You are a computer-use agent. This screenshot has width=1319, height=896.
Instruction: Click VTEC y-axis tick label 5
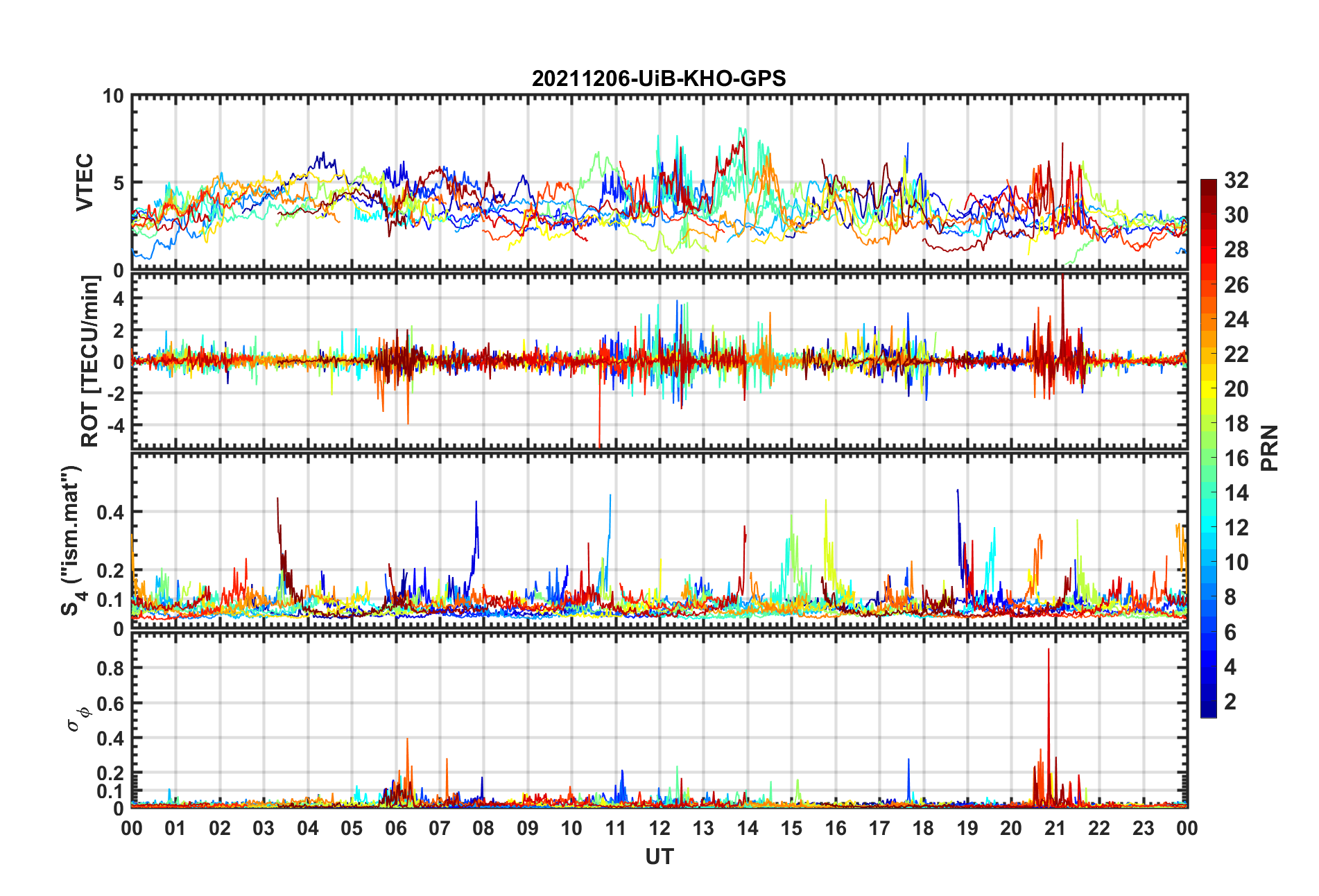pyautogui.click(x=119, y=183)
